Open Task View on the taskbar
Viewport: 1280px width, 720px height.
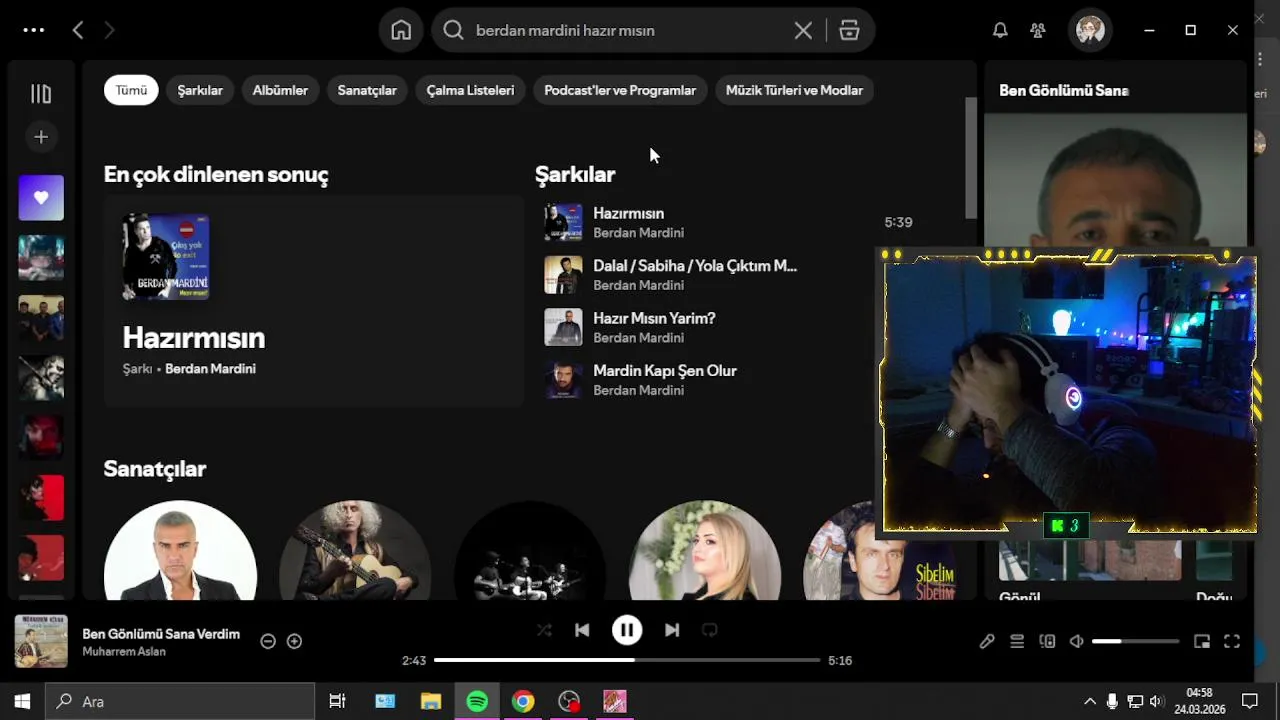click(337, 701)
